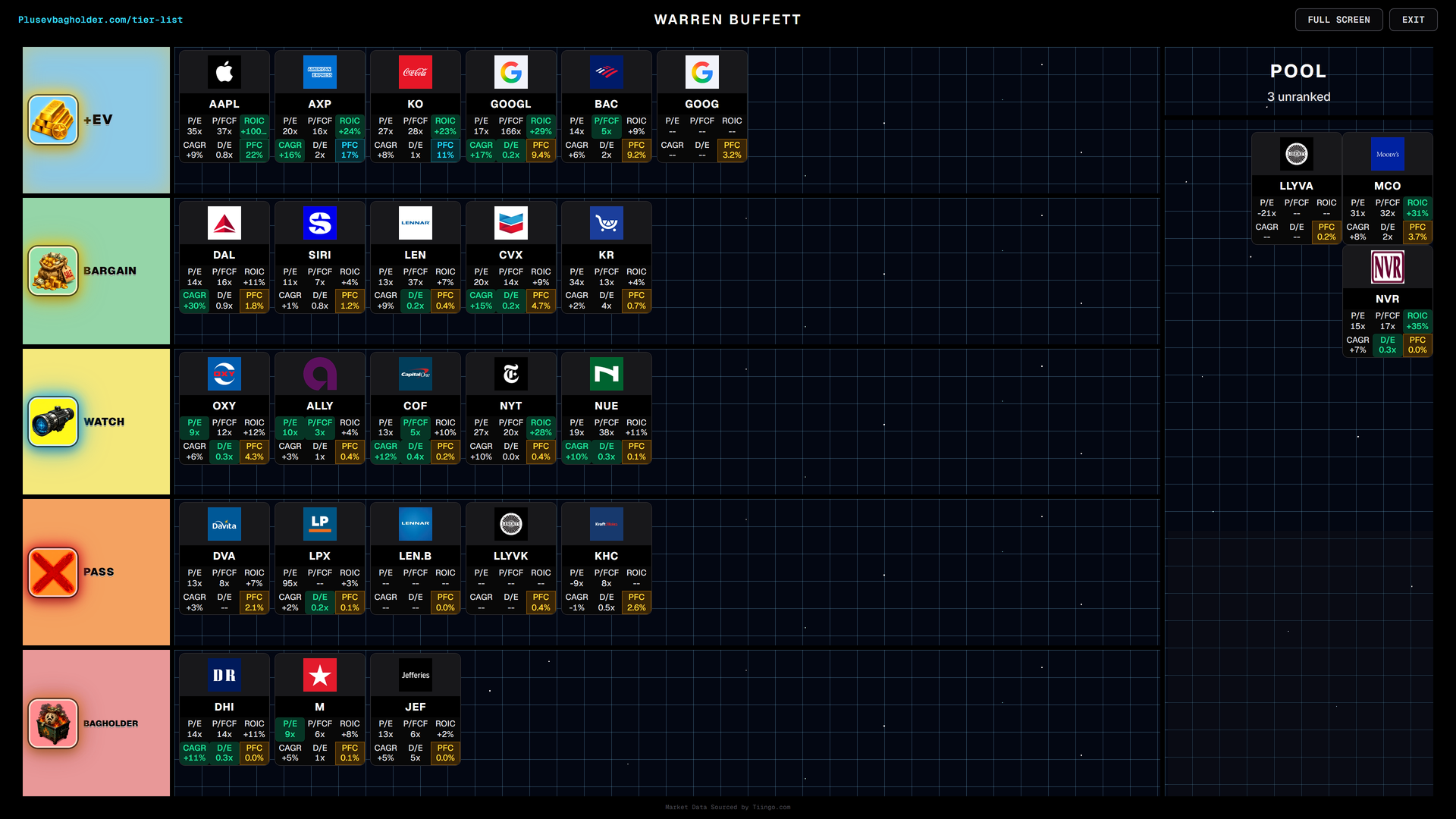This screenshot has height=819, width=1456.
Task: Select the American Express logo for AXP
Action: [320, 72]
